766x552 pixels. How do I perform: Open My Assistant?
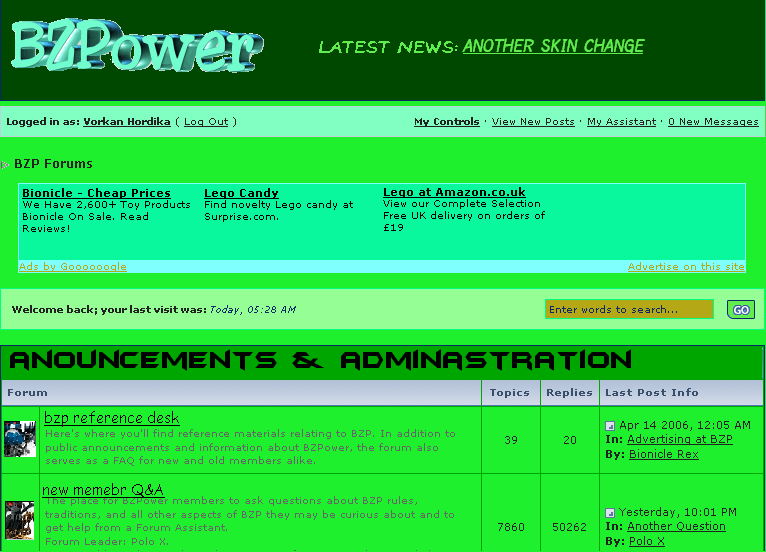click(621, 122)
